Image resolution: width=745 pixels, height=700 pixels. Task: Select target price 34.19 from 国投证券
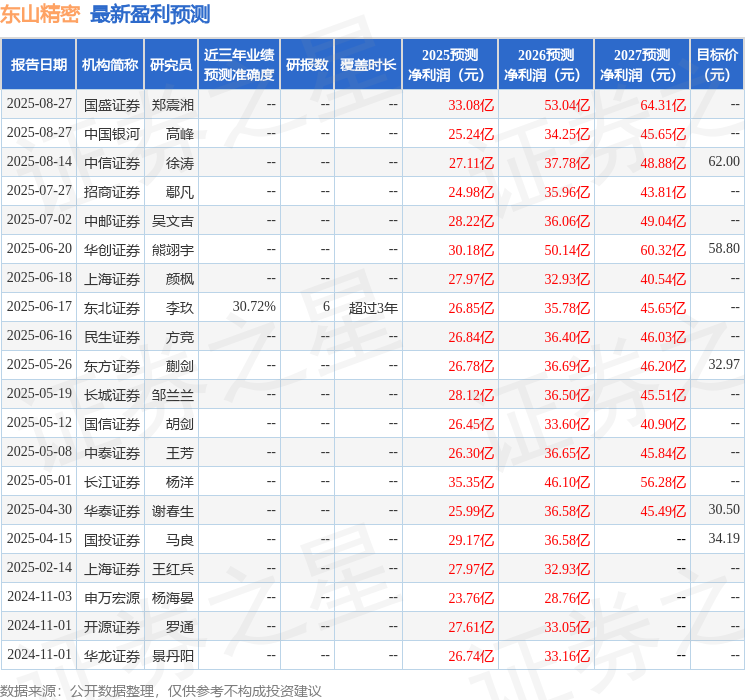click(x=724, y=538)
